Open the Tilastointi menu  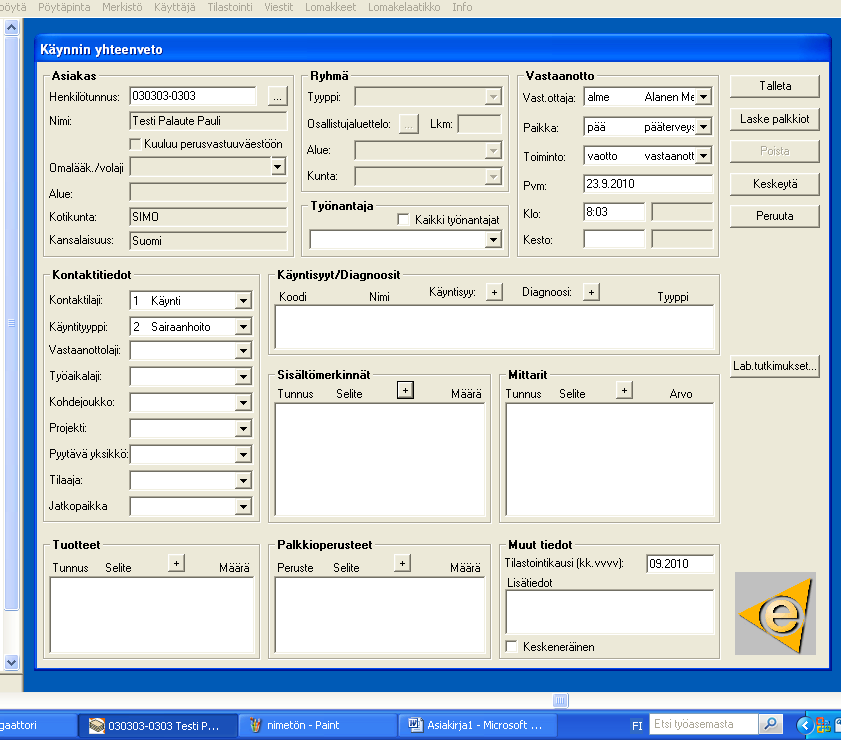[230, 7]
